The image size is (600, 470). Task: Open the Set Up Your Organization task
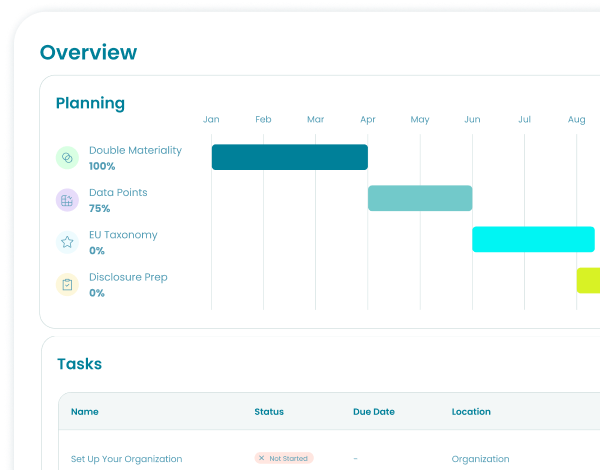(x=127, y=459)
